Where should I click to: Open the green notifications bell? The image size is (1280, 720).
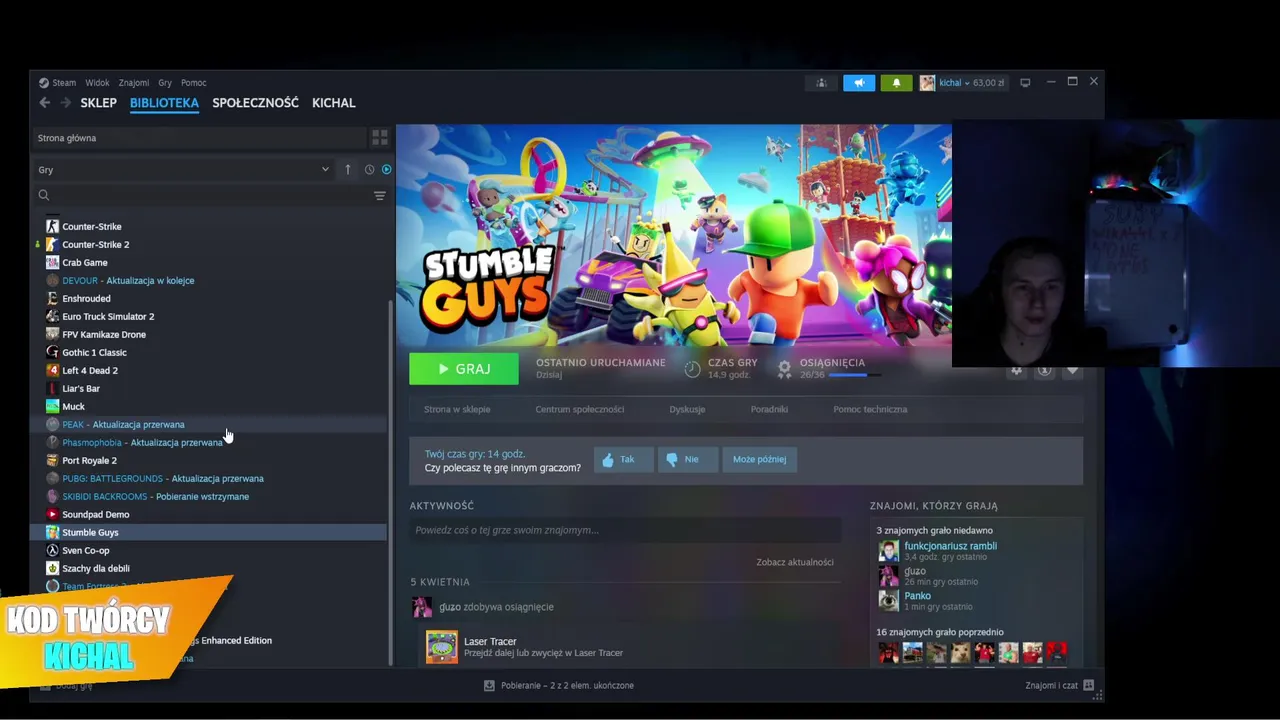click(x=896, y=83)
